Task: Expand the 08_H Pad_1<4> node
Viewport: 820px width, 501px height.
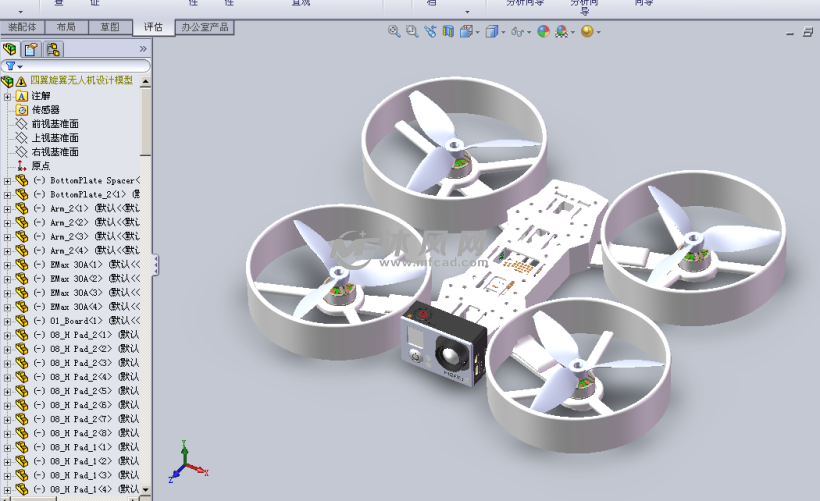Action: tap(7, 490)
